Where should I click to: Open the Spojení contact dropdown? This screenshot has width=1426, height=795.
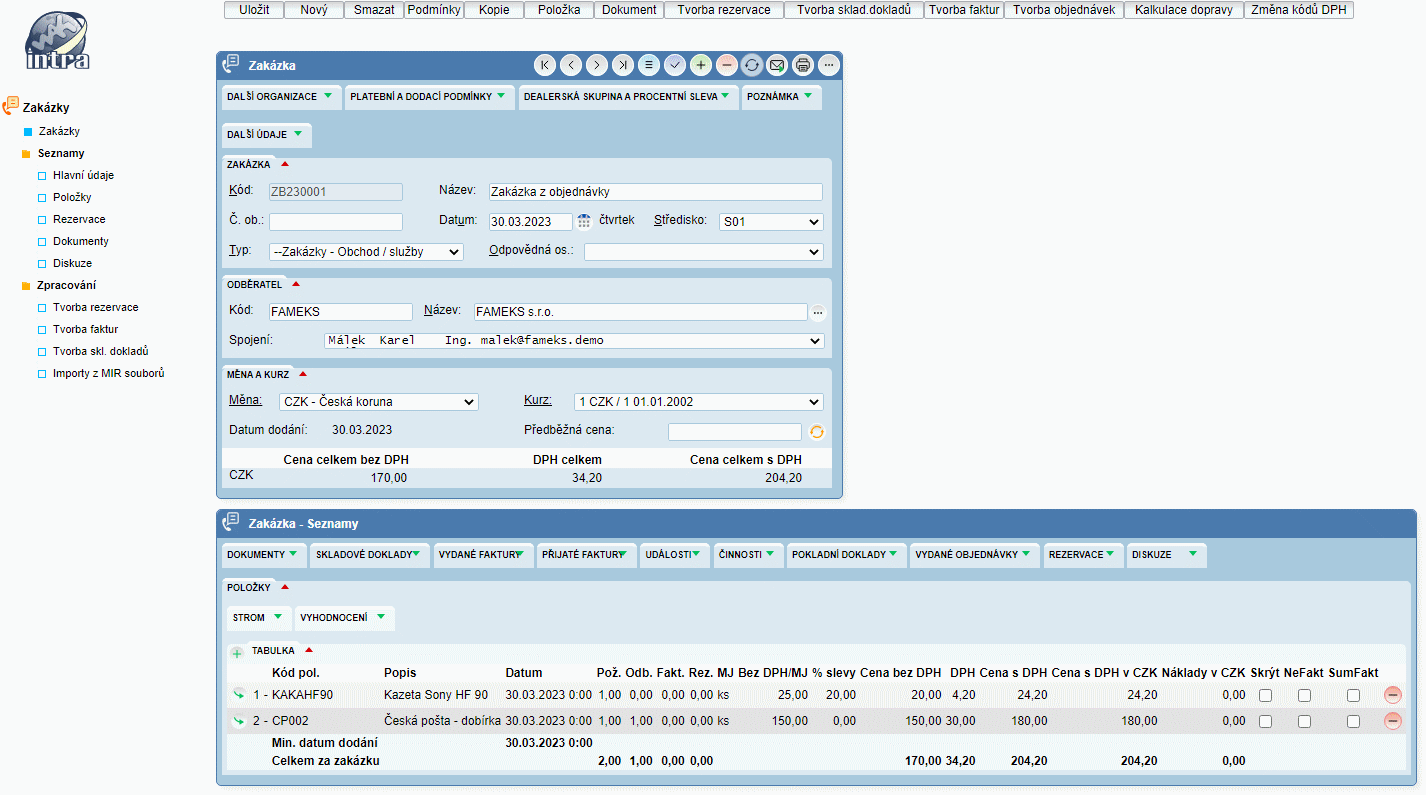click(x=575, y=341)
